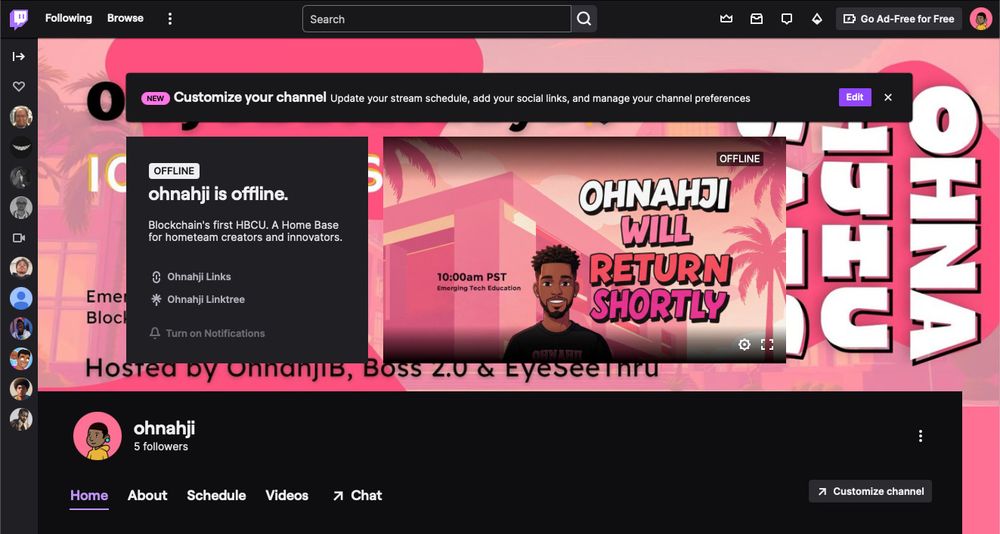This screenshot has height=534, width=1000.
Task: Open the notifications inbox icon
Action: (756, 19)
